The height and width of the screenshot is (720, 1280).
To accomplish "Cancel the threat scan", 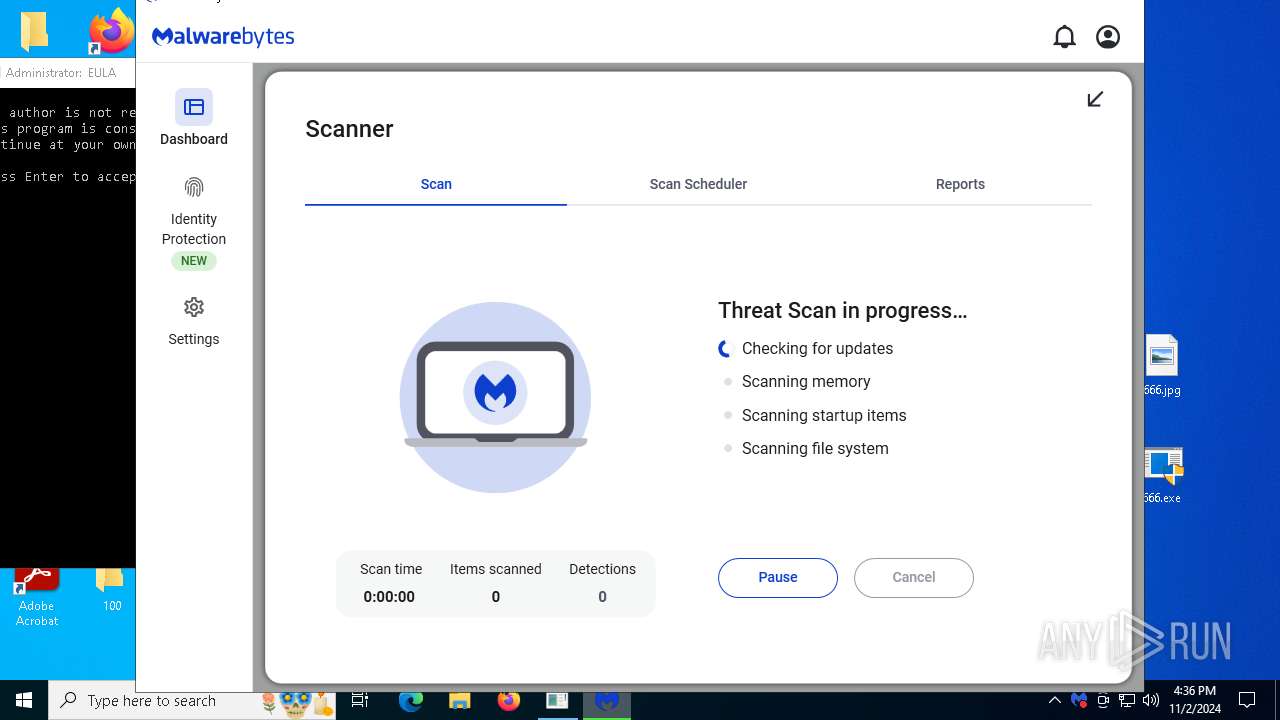I will [914, 578].
